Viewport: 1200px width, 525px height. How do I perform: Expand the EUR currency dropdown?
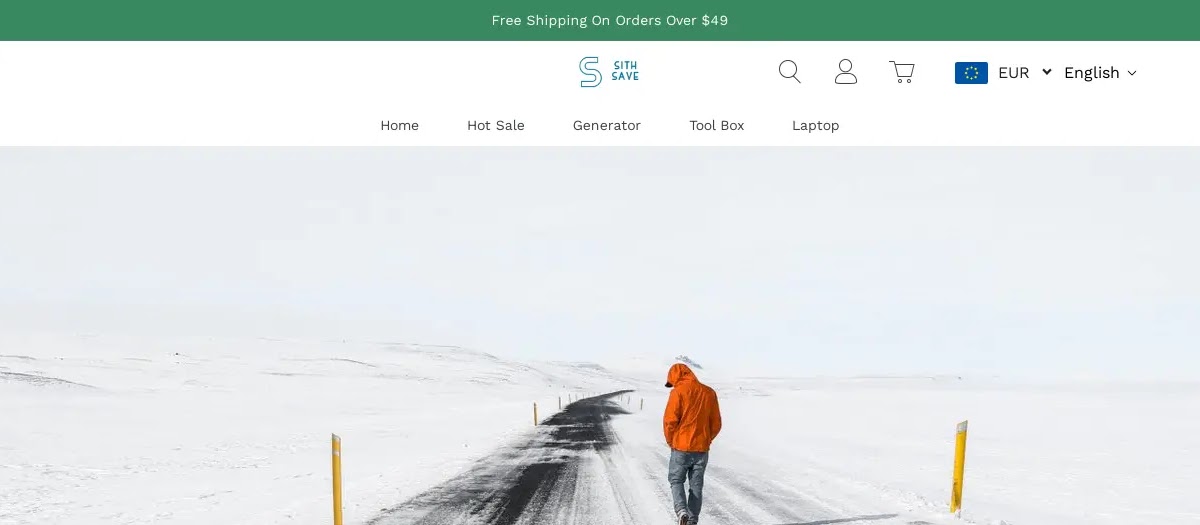[x=1013, y=73]
